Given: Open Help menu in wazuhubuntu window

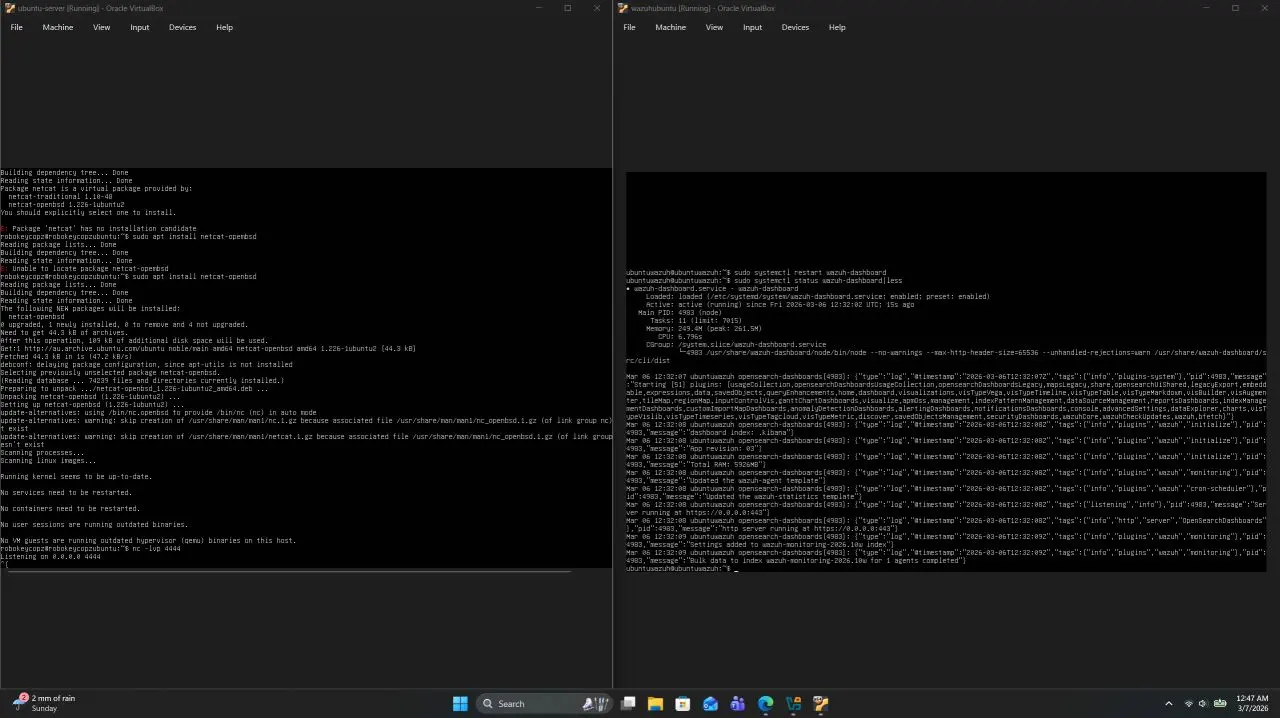Looking at the screenshot, I should (x=837, y=27).
